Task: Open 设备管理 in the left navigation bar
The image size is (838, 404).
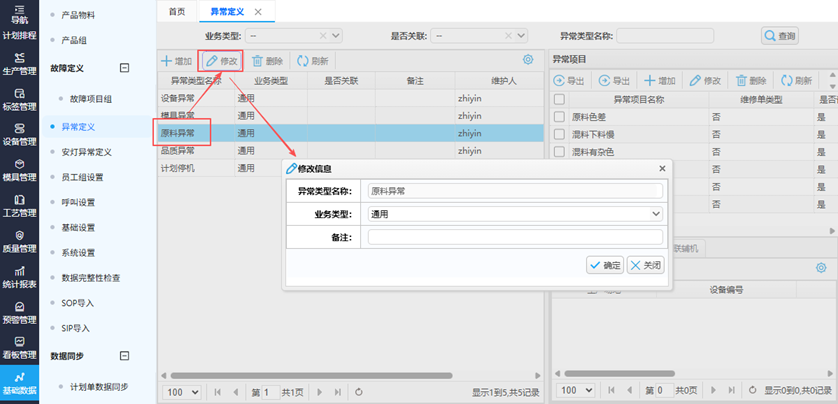Action: tap(20, 134)
